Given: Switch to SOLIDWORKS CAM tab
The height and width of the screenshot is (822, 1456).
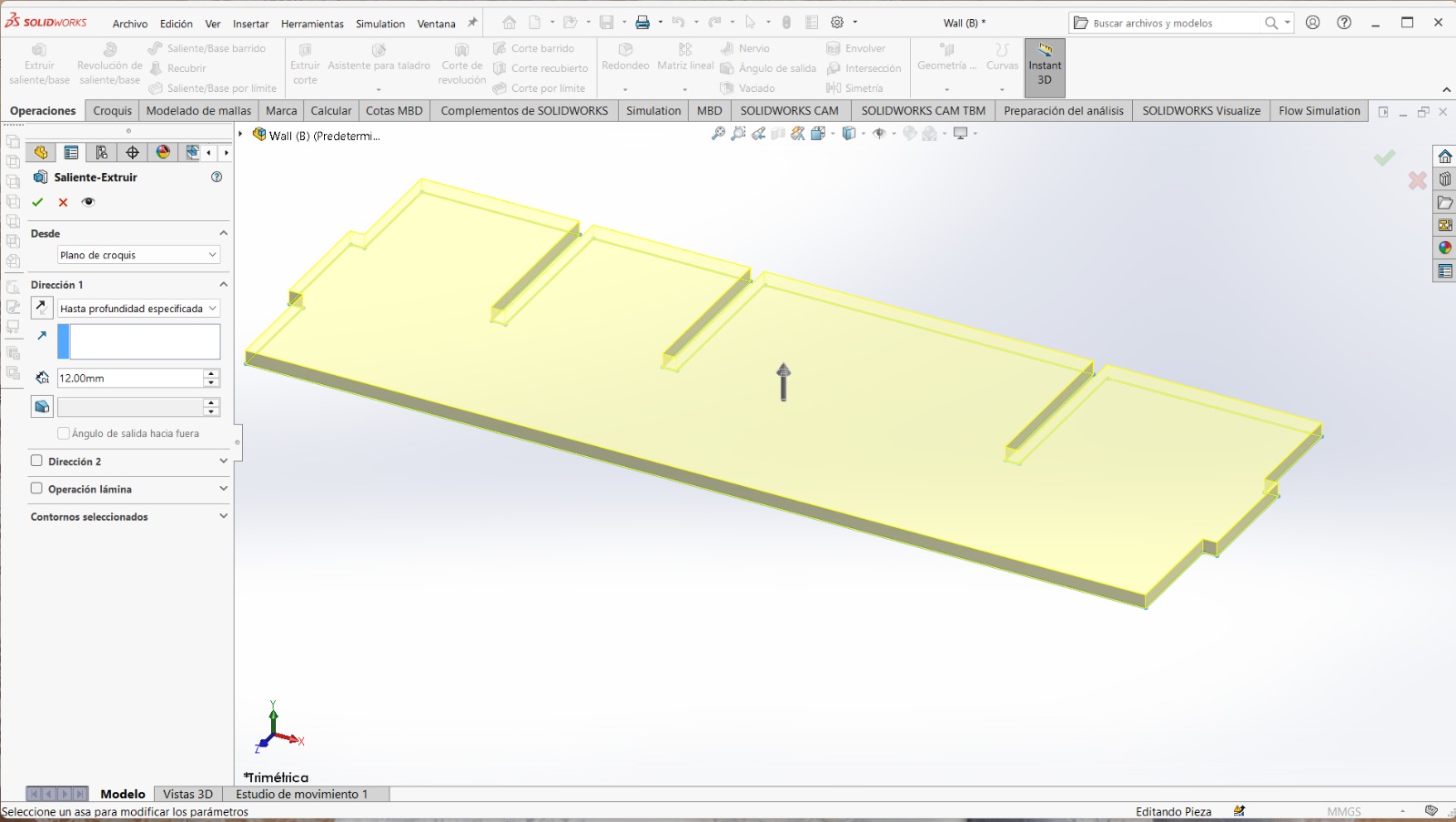Looking at the screenshot, I should [790, 110].
